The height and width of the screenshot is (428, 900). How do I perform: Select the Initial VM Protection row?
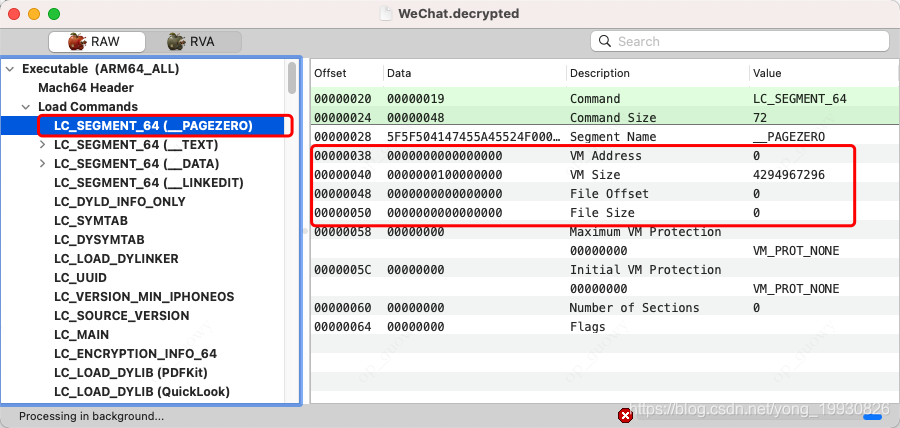(x=605, y=269)
